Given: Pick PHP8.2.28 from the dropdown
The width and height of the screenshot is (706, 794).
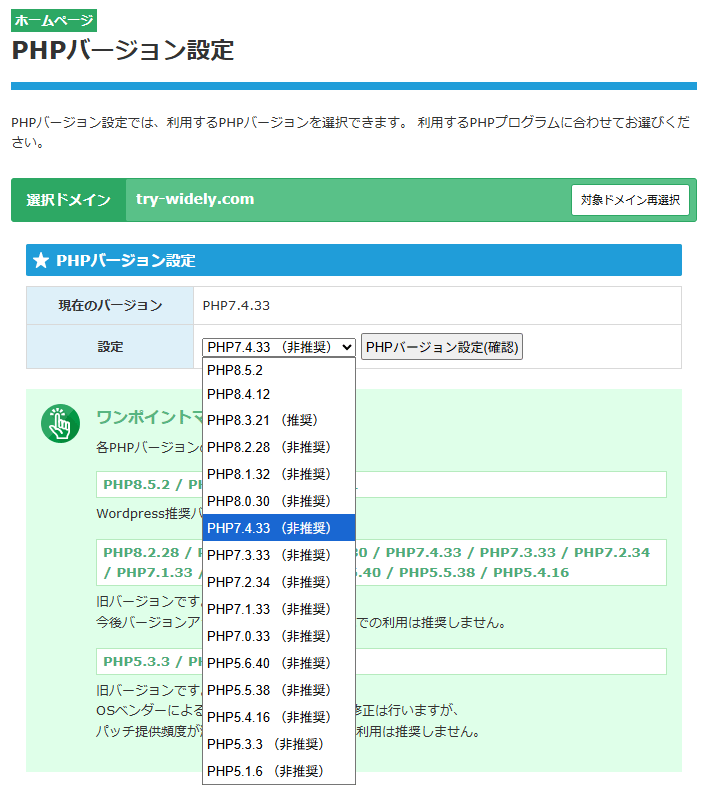Looking at the screenshot, I should click(x=278, y=447).
